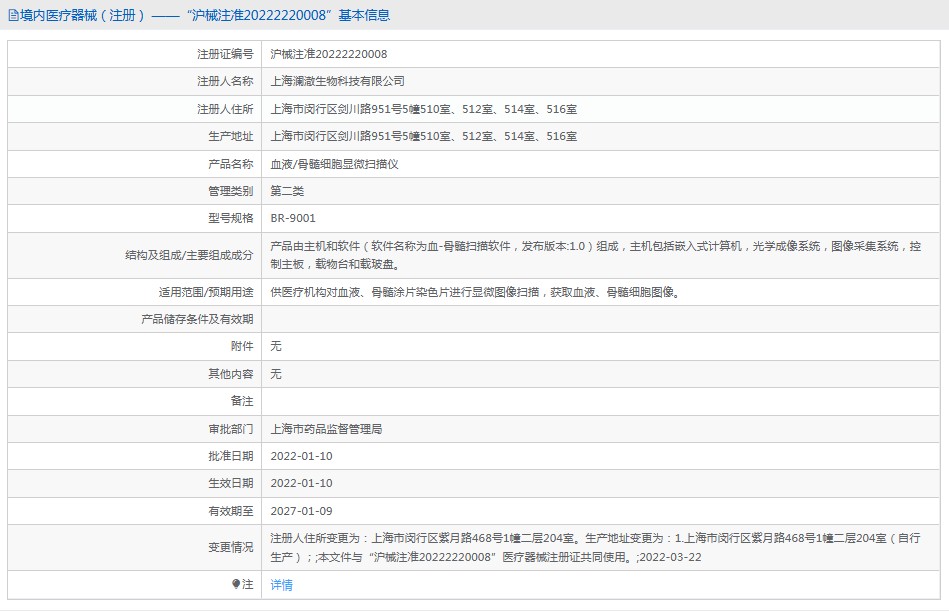
Task: Click the registrant name 上海澜澈生物科技有限公司
Action: tap(338, 81)
